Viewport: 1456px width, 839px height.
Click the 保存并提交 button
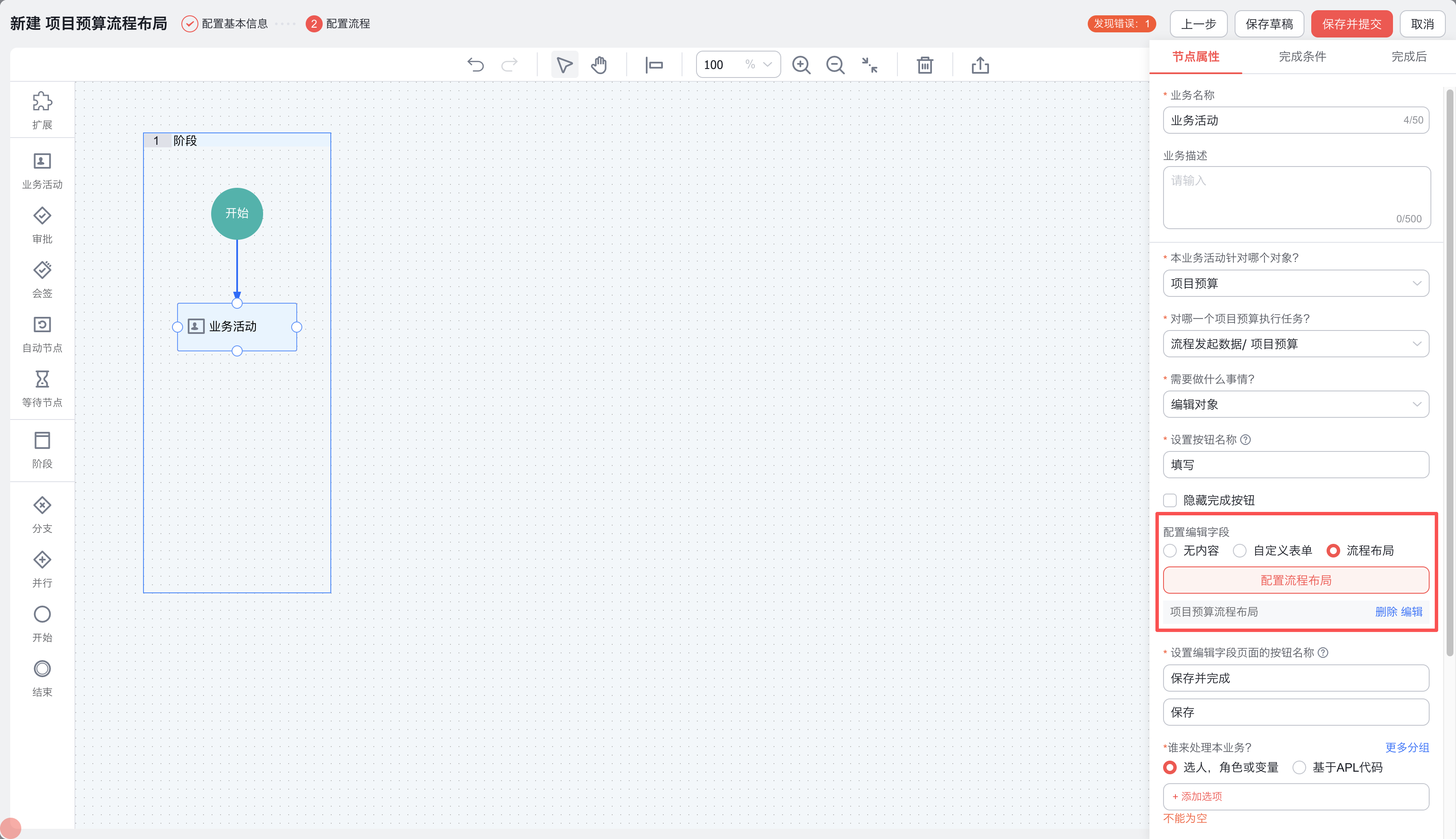click(x=1351, y=23)
